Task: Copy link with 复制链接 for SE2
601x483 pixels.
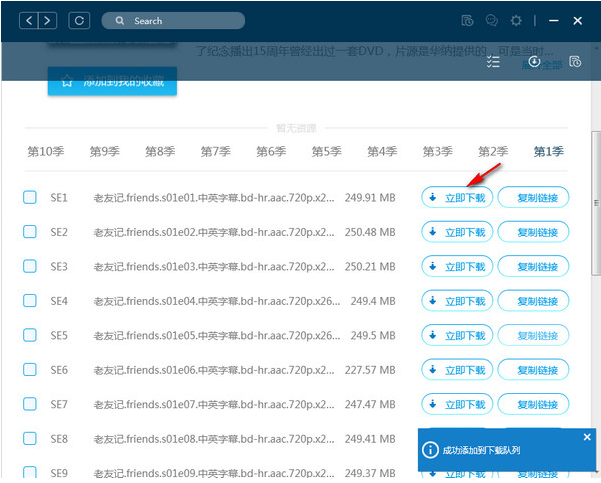Action: (533, 232)
